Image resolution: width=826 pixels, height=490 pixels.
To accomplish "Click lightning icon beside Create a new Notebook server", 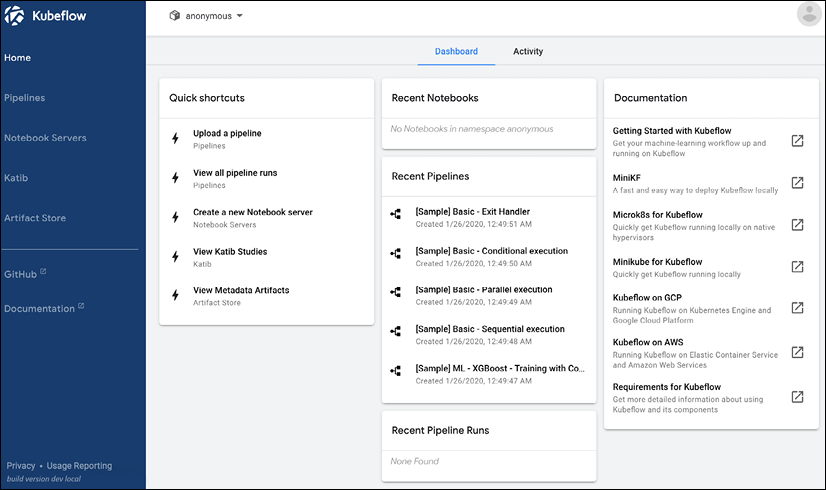I will pyautogui.click(x=175, y=217).
